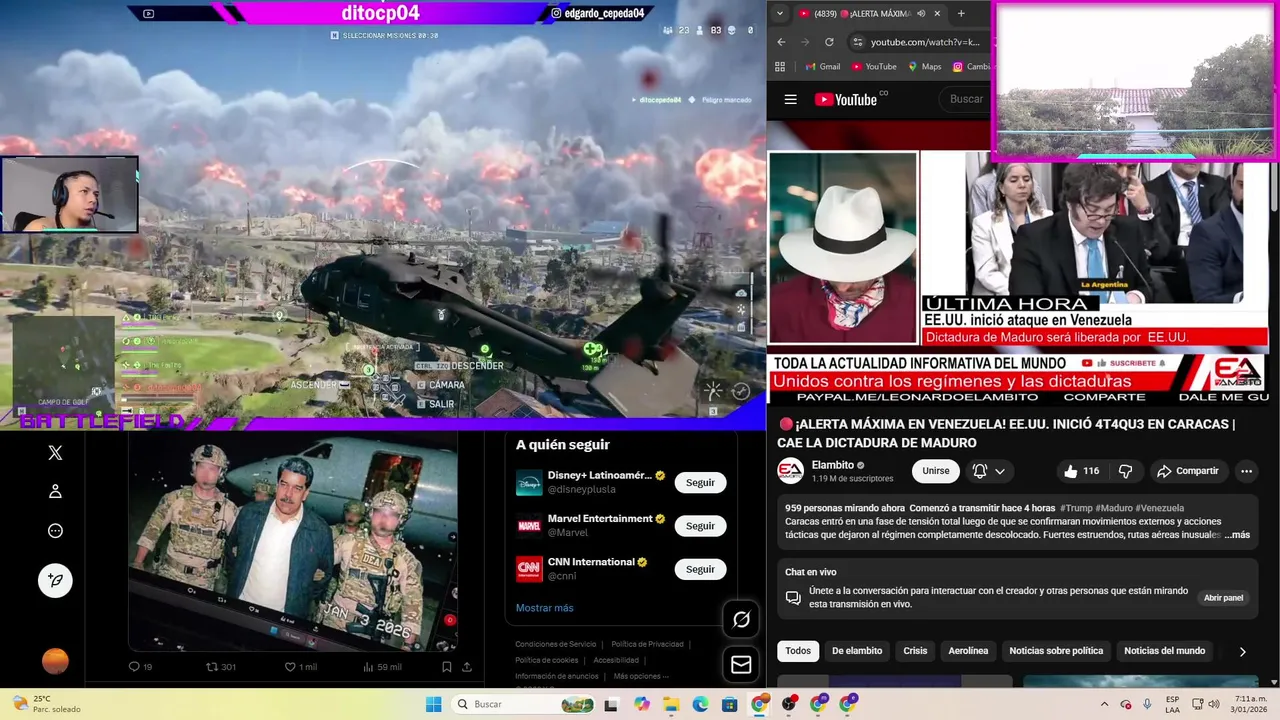1280x720 pixels.
Task: Open the Maps bookmark
Action: pyautogui.click(x=924, y=67)
